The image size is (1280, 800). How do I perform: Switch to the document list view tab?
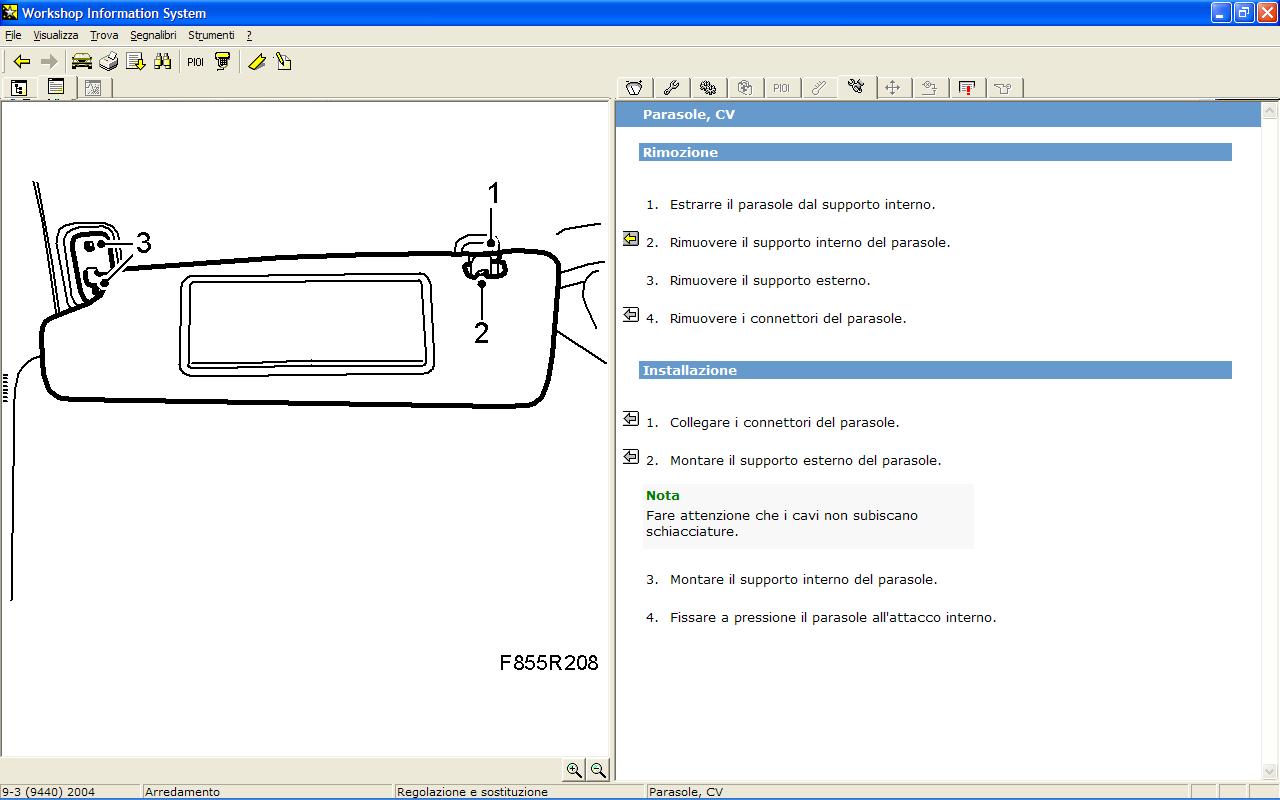coord(56,88)
